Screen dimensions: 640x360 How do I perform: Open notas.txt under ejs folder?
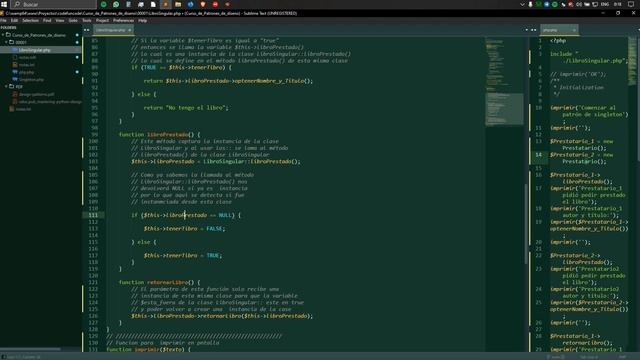click(23, 109)
